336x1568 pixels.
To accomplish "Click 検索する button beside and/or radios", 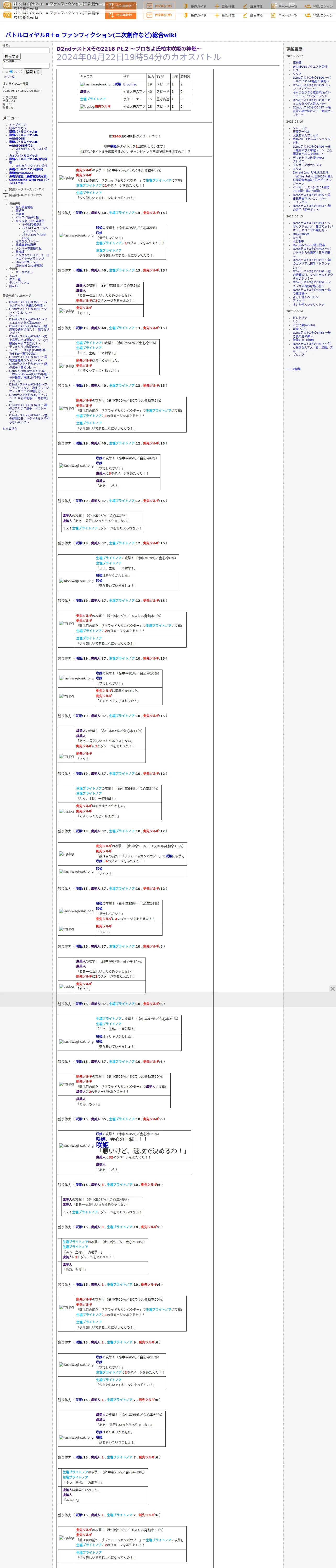I will (32, 72).
